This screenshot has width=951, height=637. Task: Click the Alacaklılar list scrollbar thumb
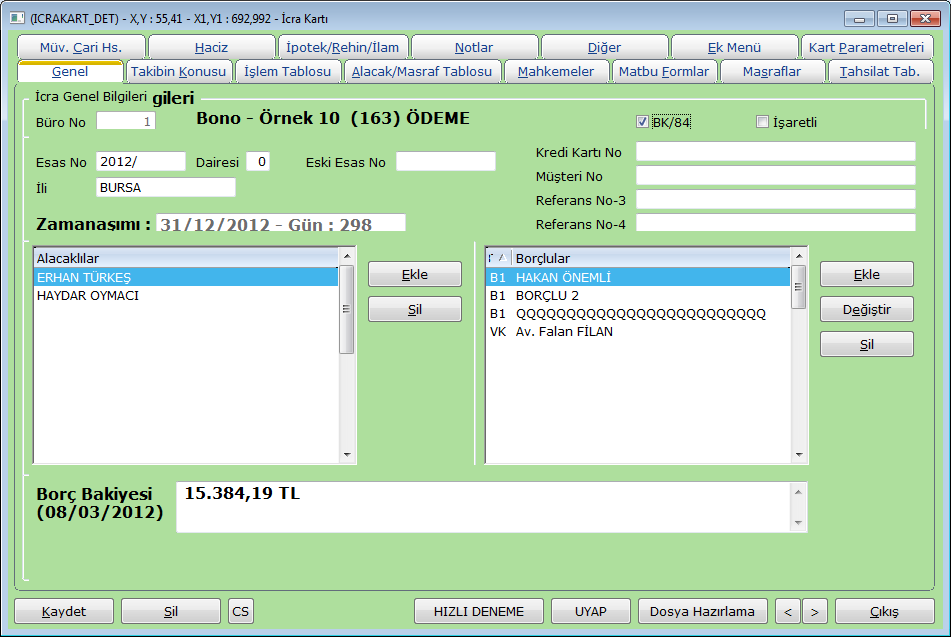[x=347, y=309]
